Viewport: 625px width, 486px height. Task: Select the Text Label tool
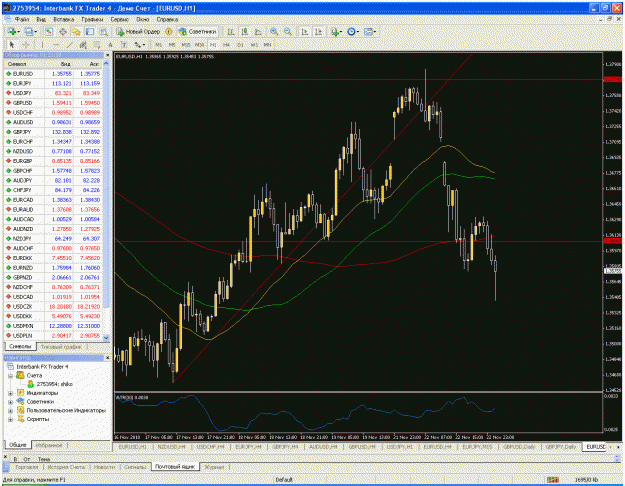pyautogui.click(x=124, y=45)
